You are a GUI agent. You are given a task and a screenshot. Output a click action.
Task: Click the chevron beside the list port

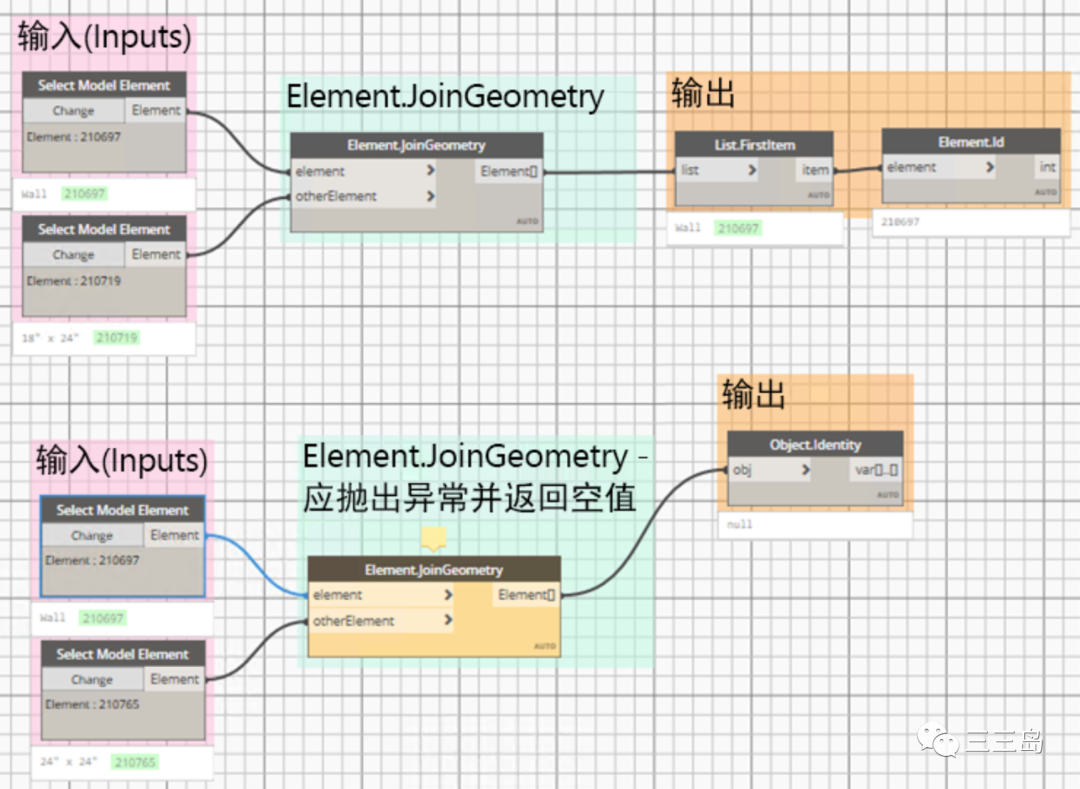752,169
